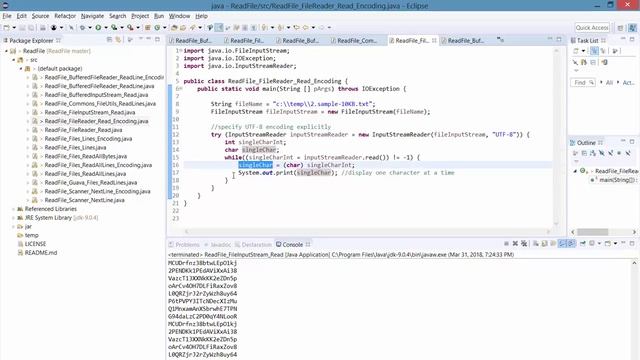Click the Open Perspective icon
The image size is (640, 360).
[620, 27]
